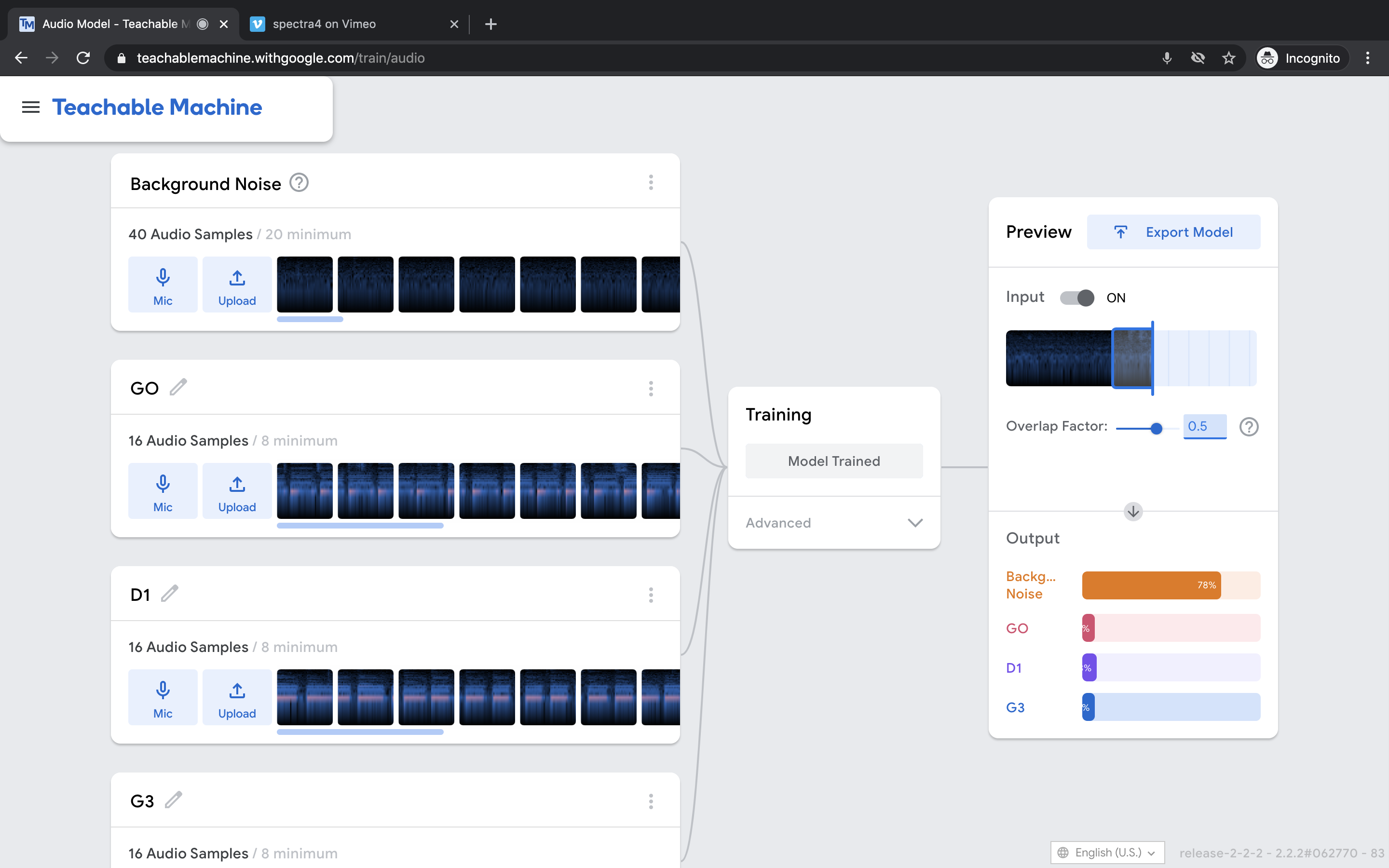Open the three-dot menu for GO class
This screenshot has height=868, width=1389.
[x=651, y=389]
